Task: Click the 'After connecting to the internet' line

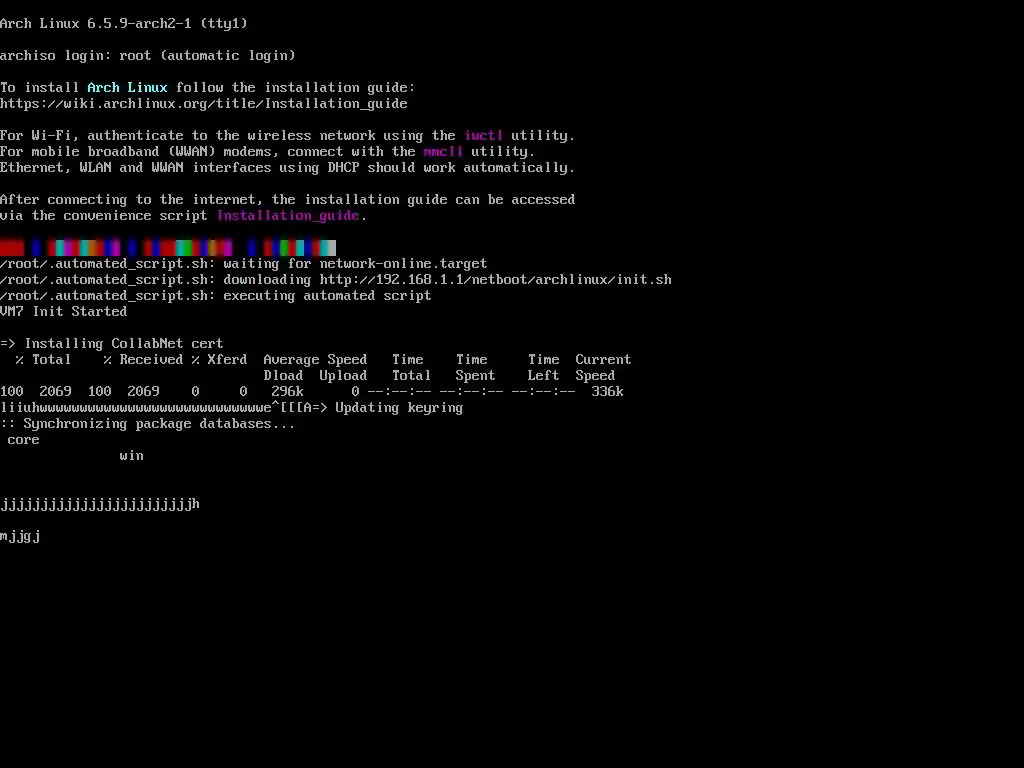Action: pyautogui.click(x=287, y=199)
